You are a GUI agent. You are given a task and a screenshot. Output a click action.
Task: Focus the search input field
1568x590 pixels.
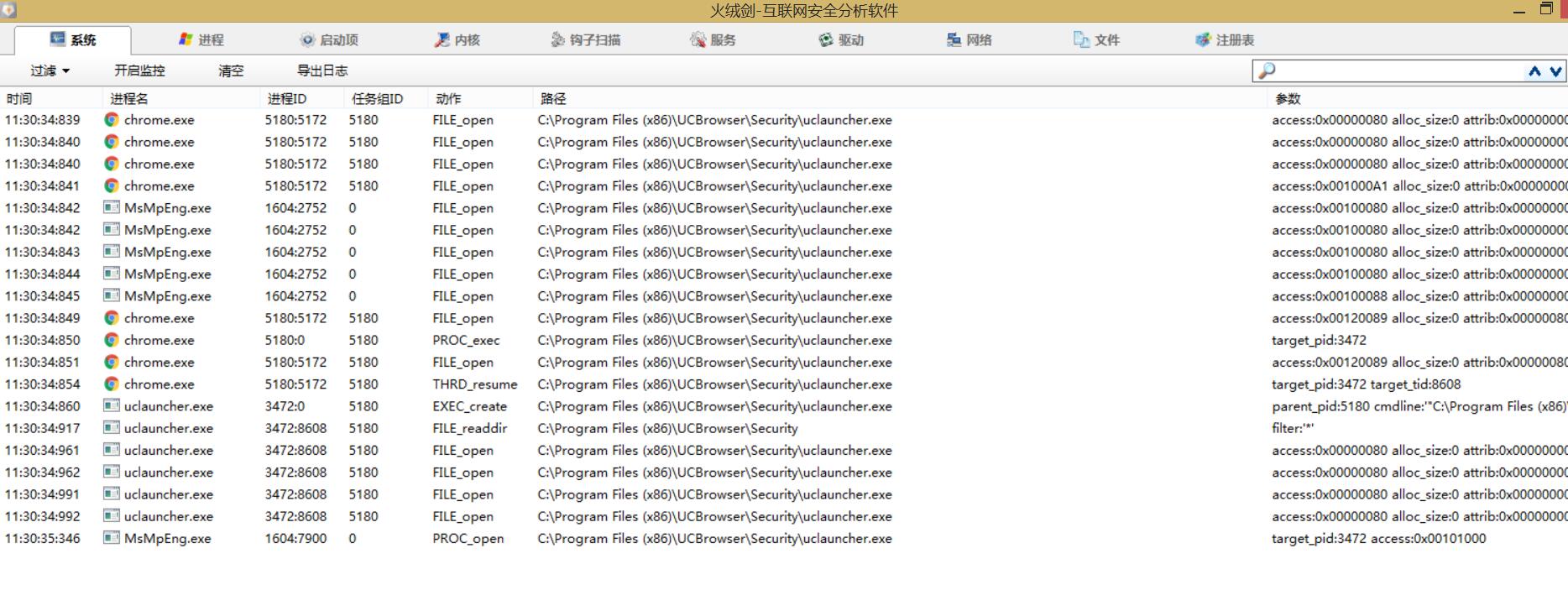tap(1399, 71)
